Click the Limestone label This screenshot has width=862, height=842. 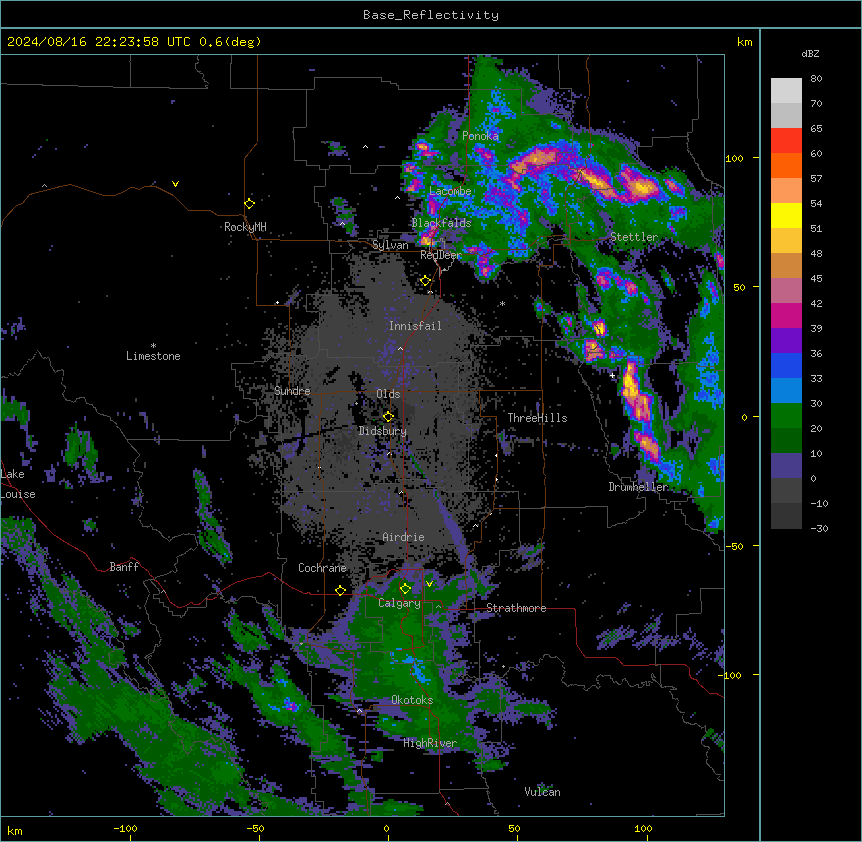point(153,356)
